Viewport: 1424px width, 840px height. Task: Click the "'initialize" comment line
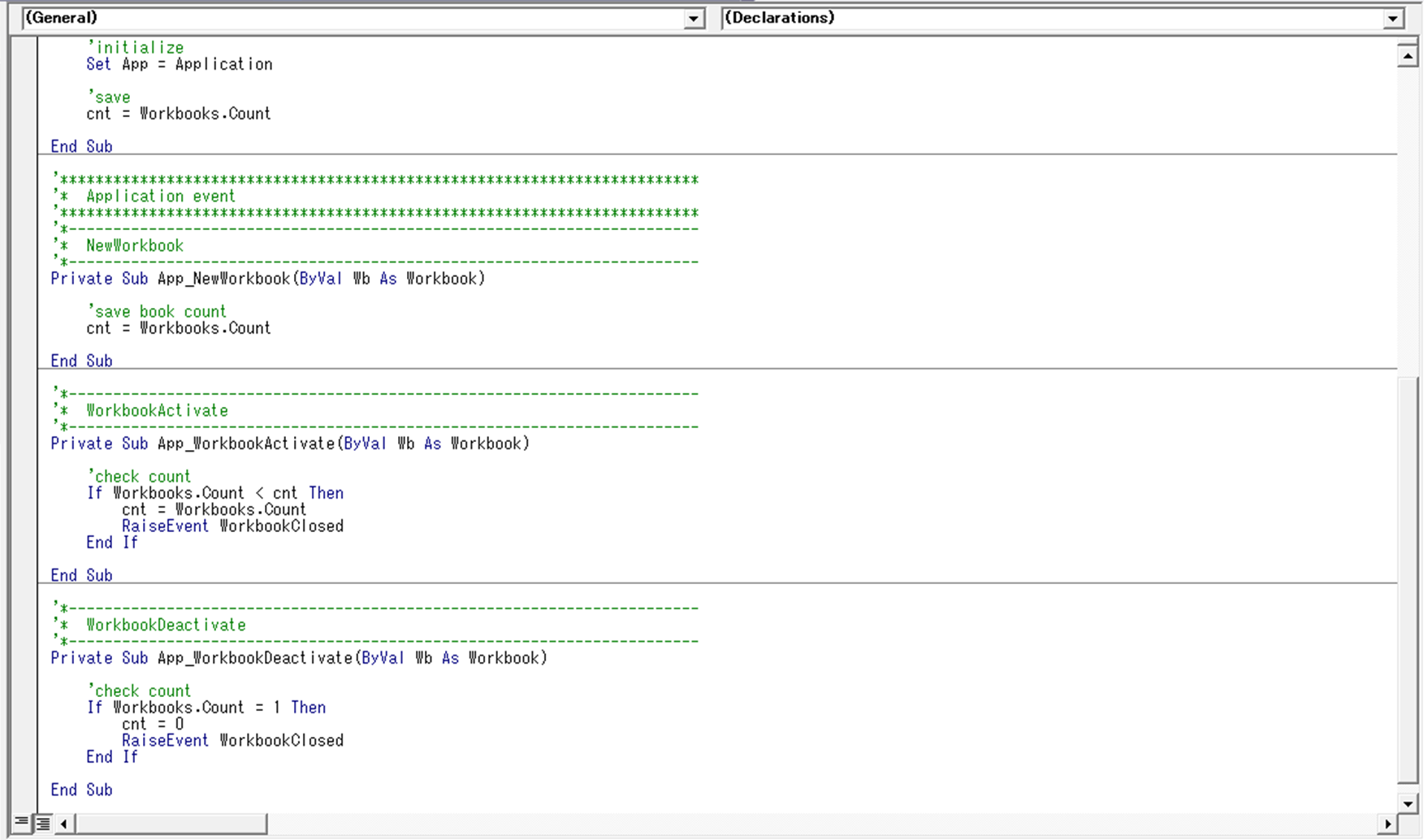tap(136, 48)
